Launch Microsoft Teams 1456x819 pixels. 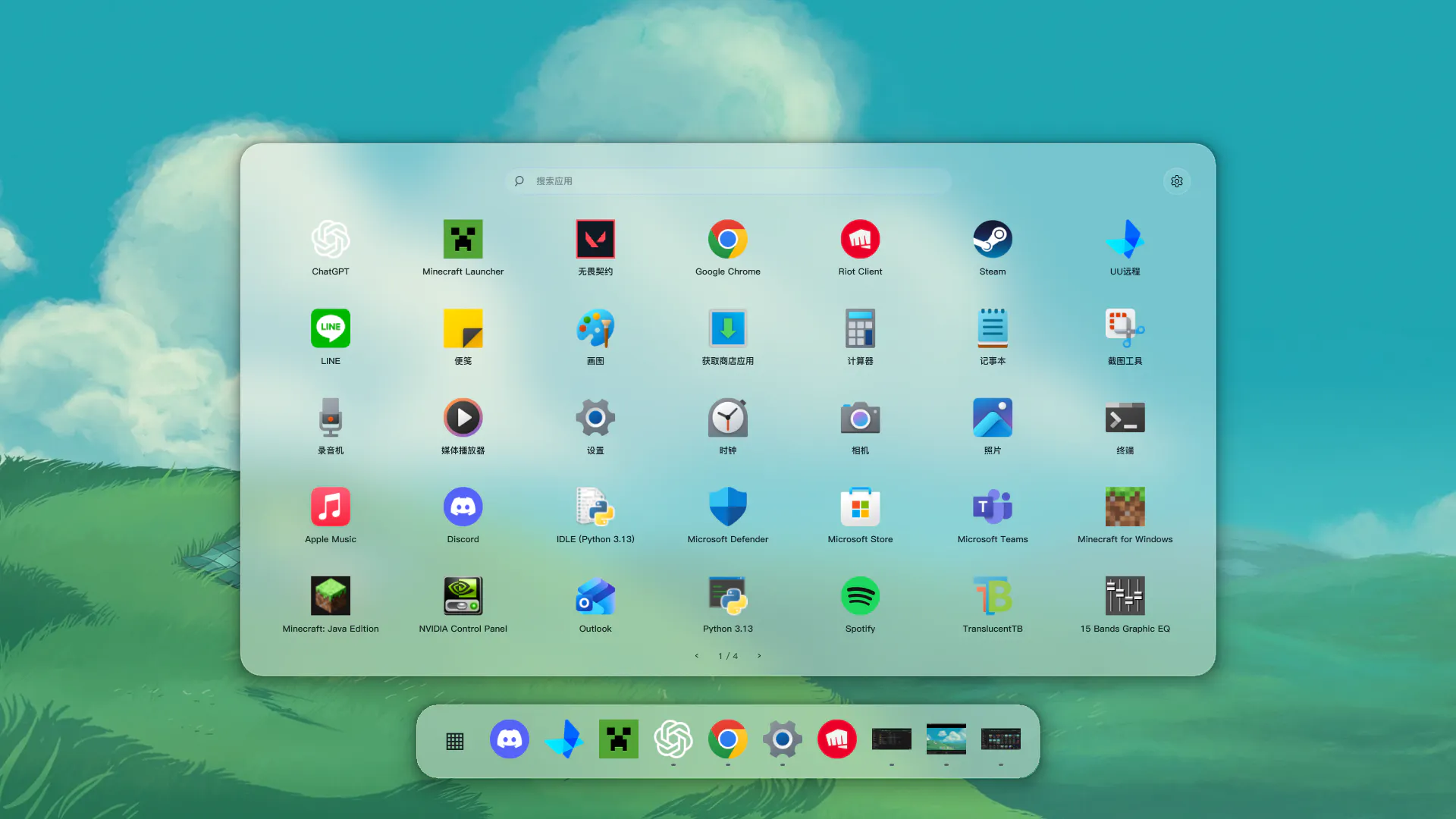click(x=993, y=507)
